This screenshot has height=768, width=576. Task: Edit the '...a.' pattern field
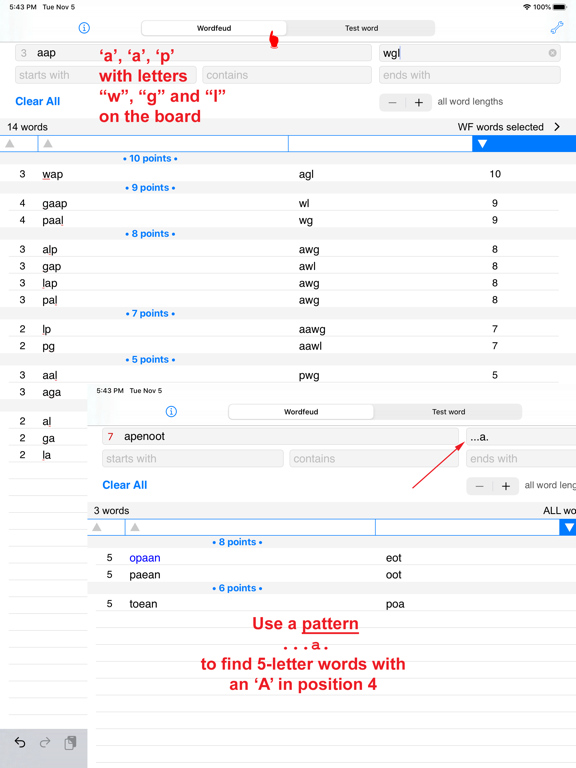pyautogui.click(x=521, y=436)
